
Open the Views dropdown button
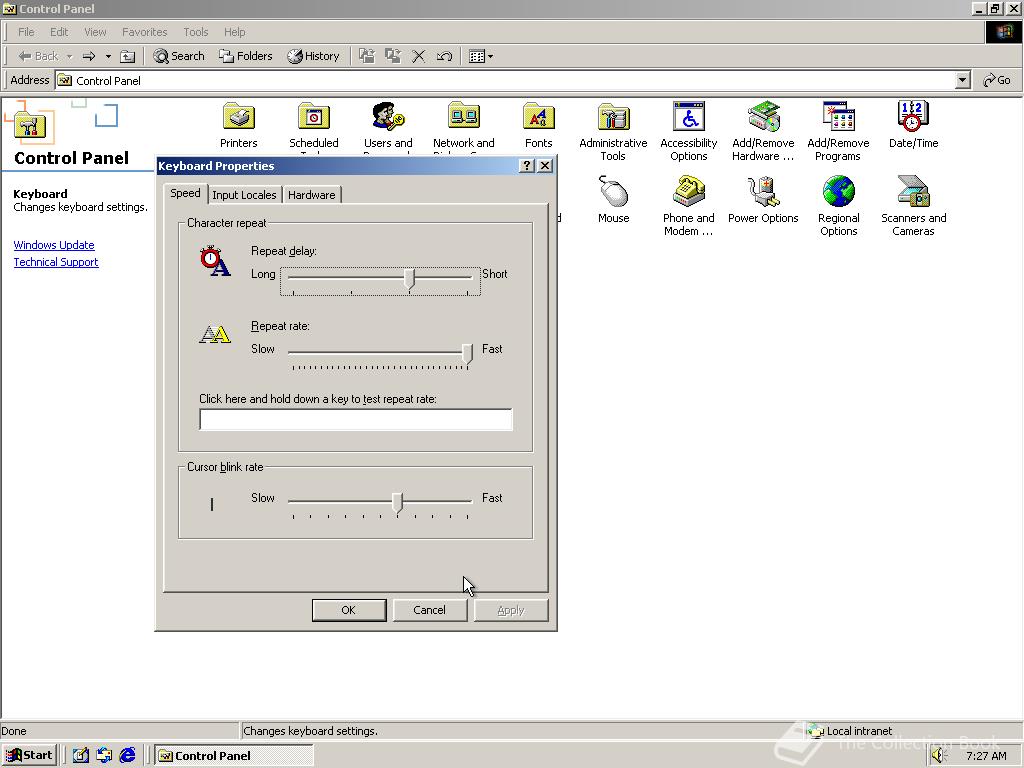[481, 56]
